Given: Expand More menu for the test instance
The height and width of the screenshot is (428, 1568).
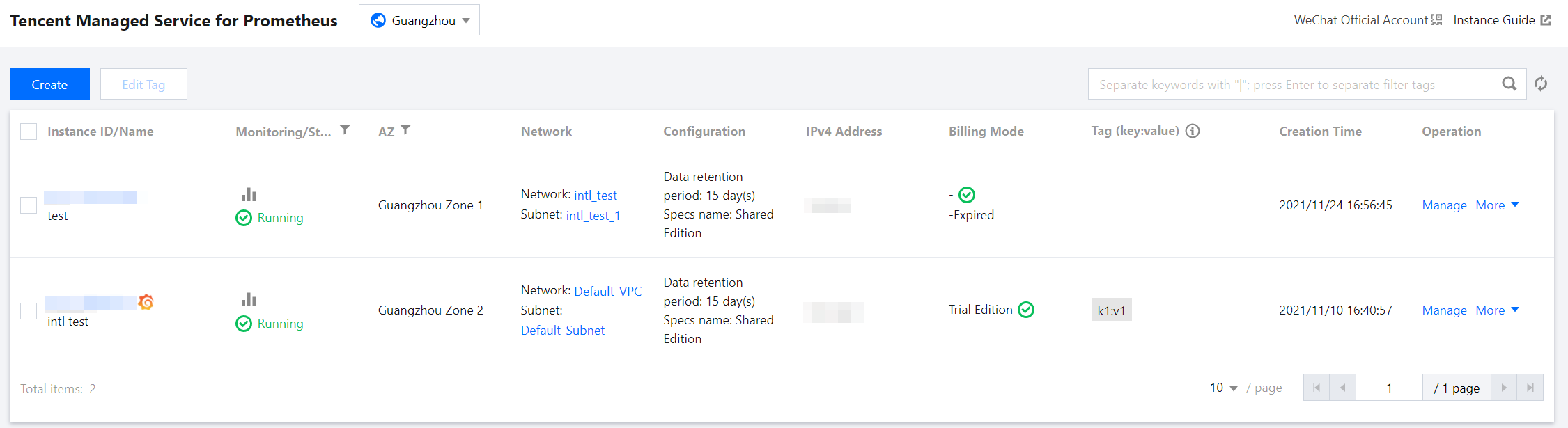Looking at the screenshot, I should pos(1497,205).
